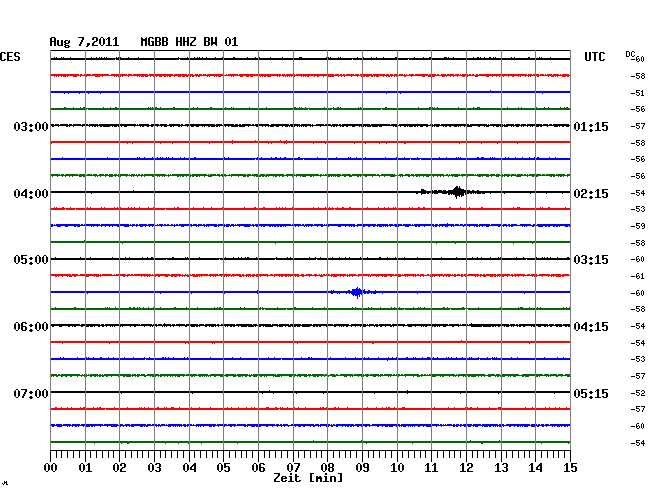
Task: Pick the black seismic event on 04:00 trace
Action: click(452, 192)
